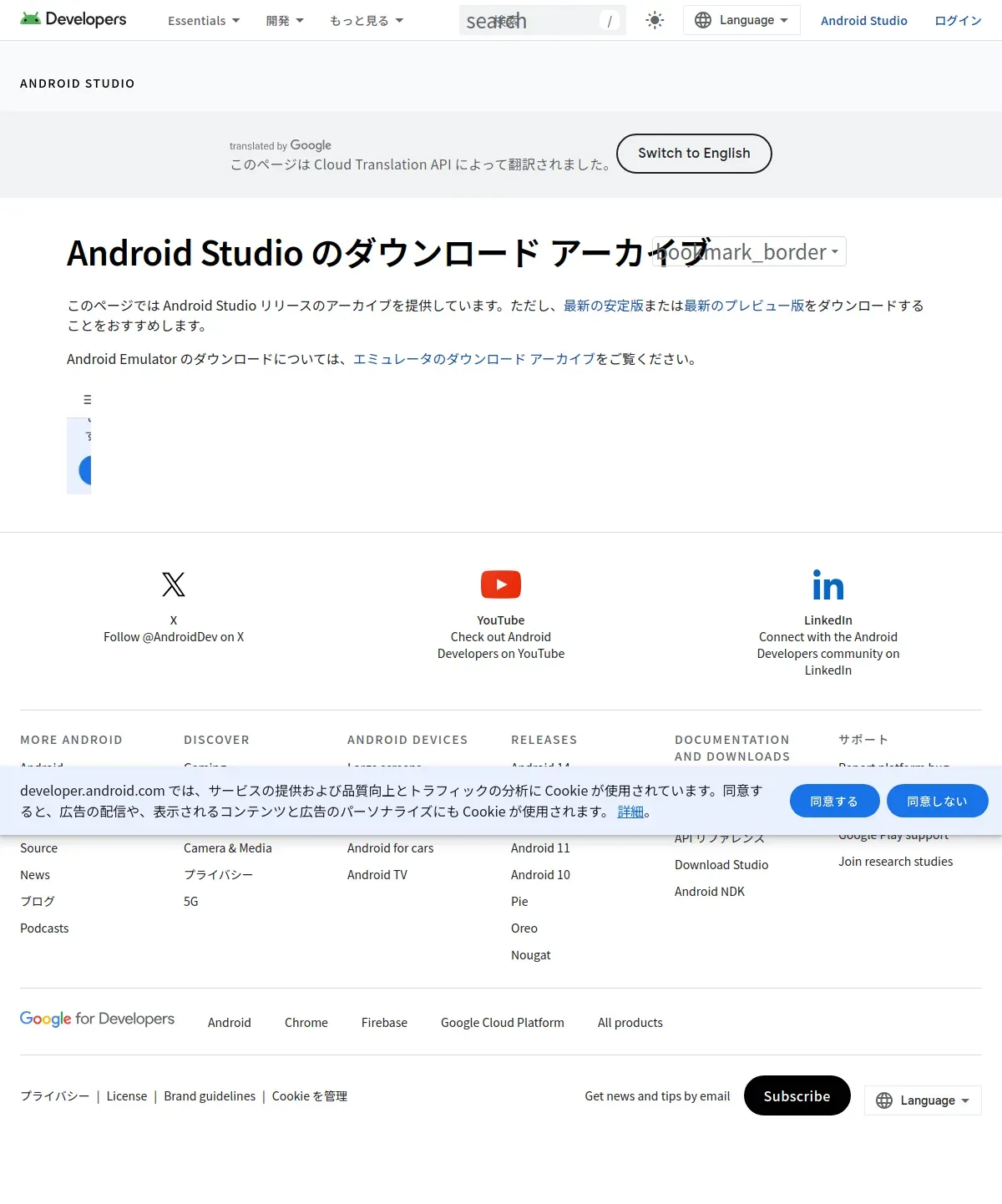Image resolution: width=1002 pixels, height=1204 pixels.
Task: Open Source footer link
Action: pyautogui.click(x=39, y=848)
